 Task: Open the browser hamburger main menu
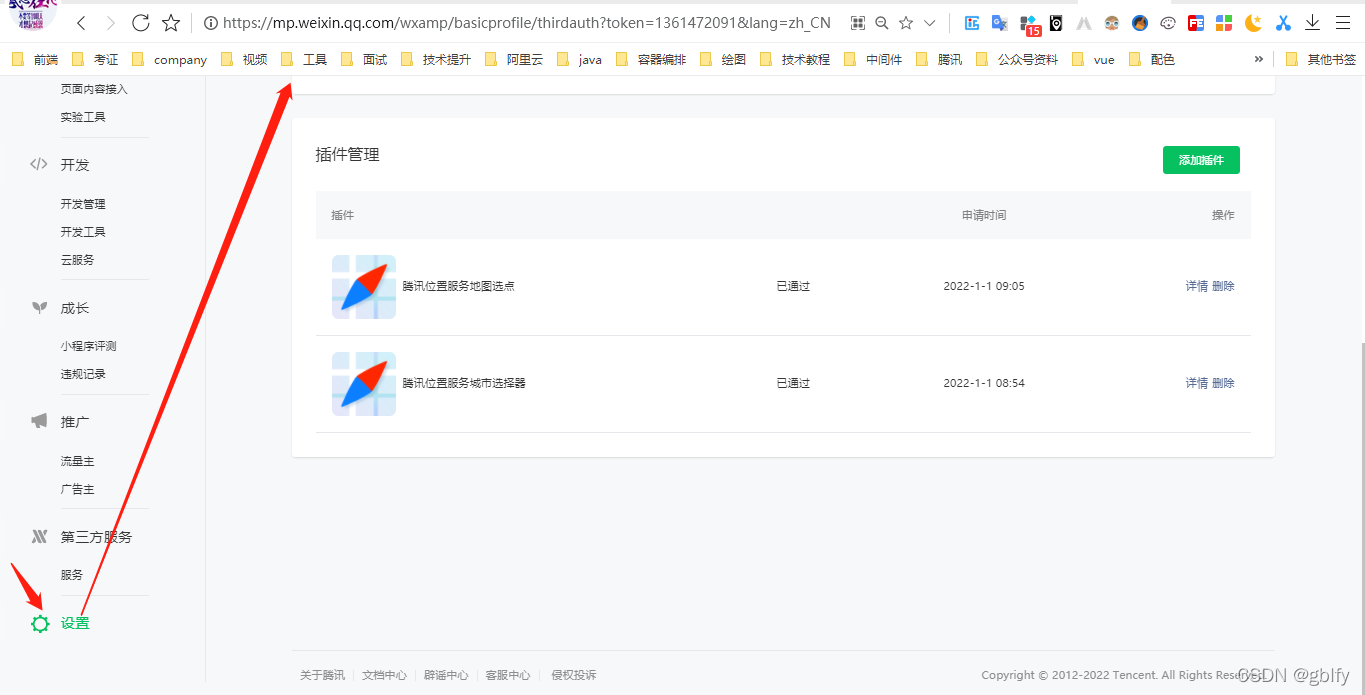pos(1342,22)
